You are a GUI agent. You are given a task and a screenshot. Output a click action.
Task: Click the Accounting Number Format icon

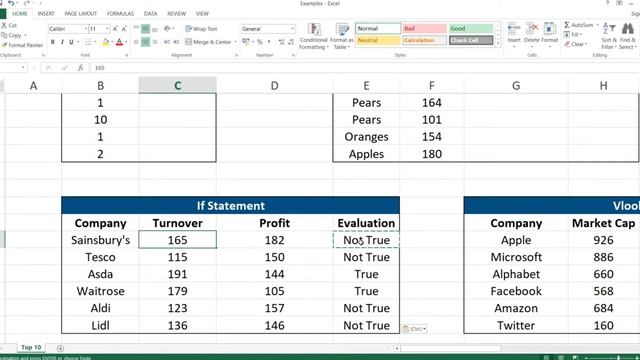click(x=245, y=42)
